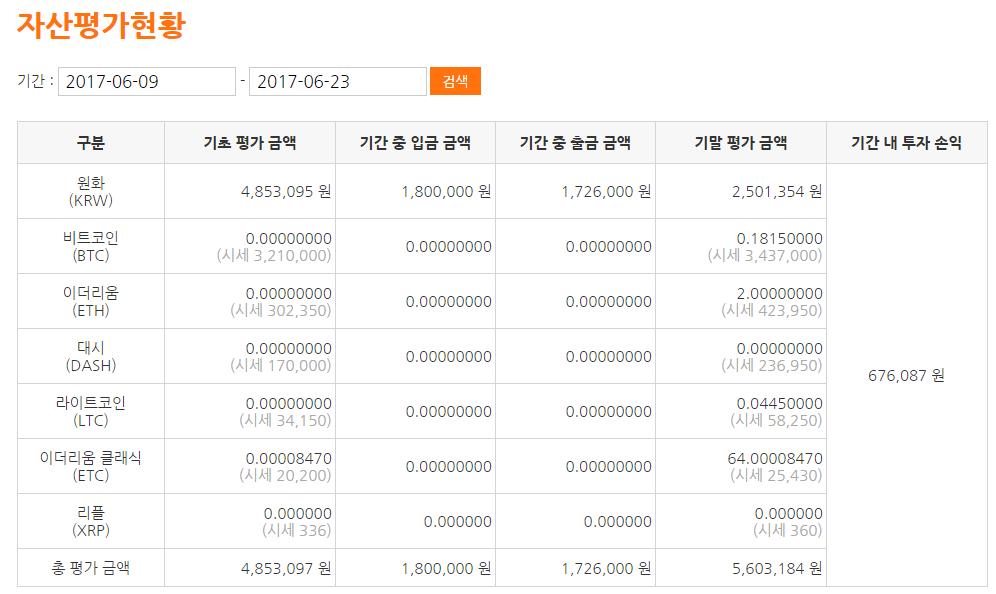Click the 기간 내 투자 손익 header
The width and height of the screenshot is (996, 594).
click(906, 143)
